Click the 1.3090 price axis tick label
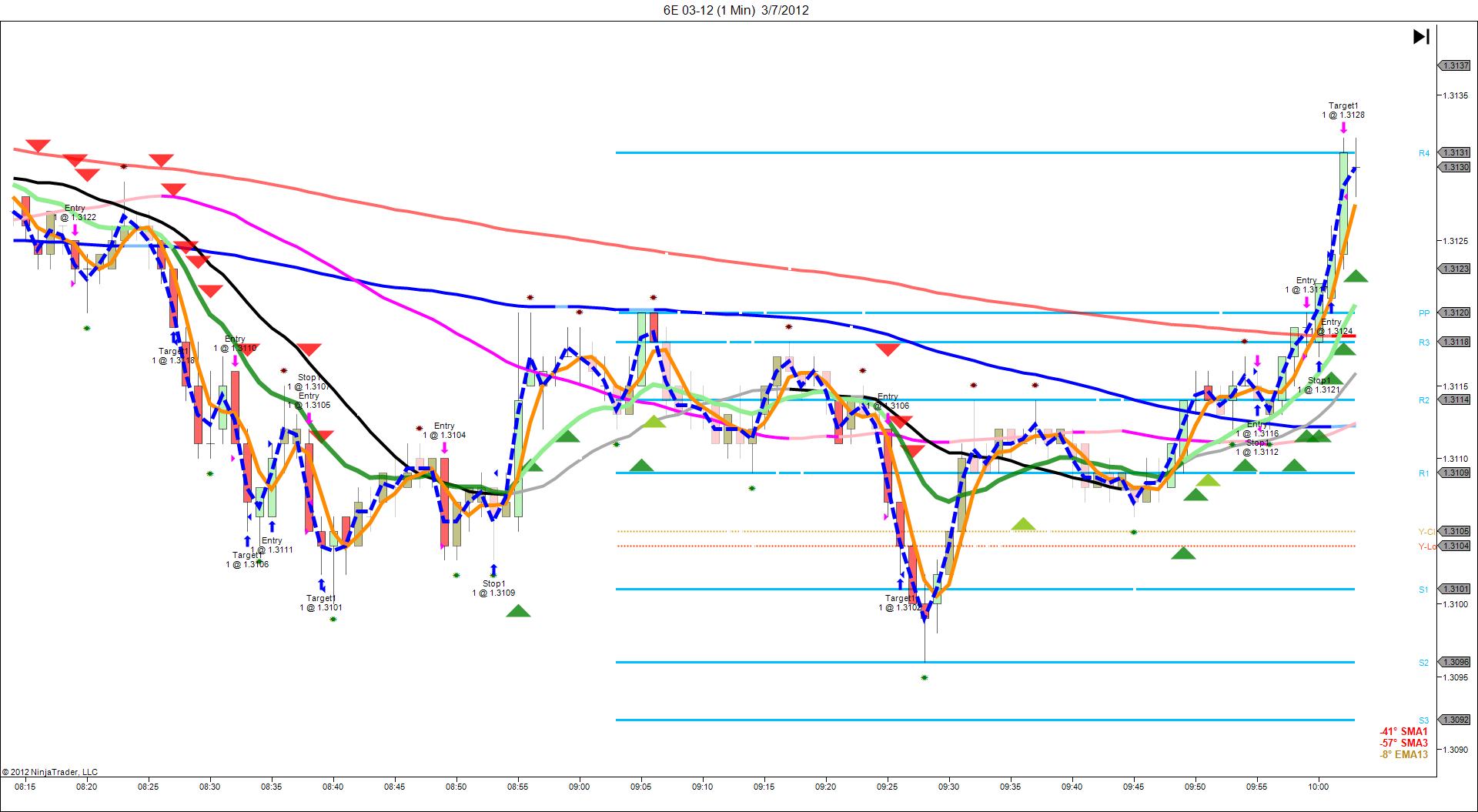 click(x=1456, y=750)
